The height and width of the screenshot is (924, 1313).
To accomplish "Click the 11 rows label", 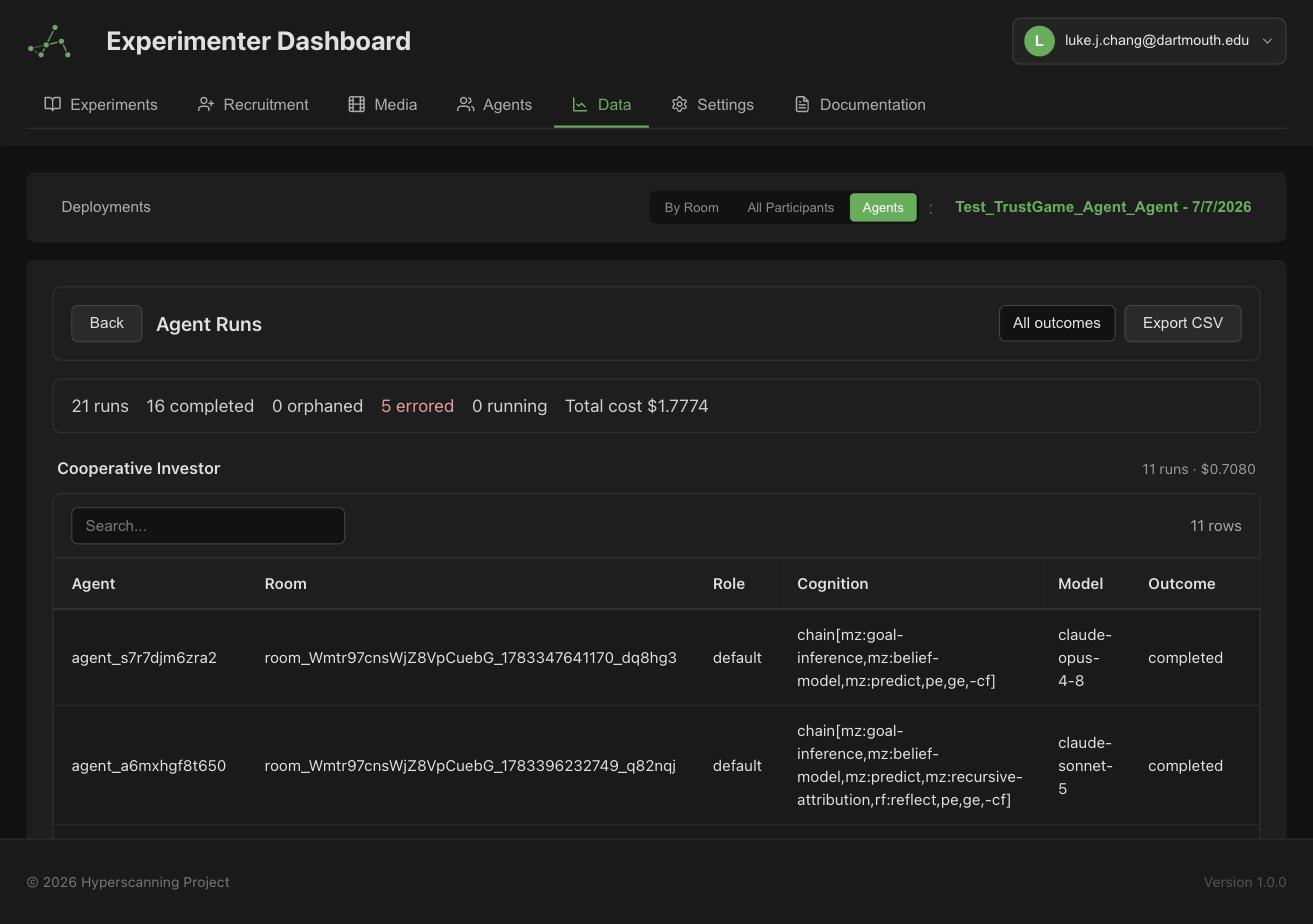I will [x=1216, y=526].
